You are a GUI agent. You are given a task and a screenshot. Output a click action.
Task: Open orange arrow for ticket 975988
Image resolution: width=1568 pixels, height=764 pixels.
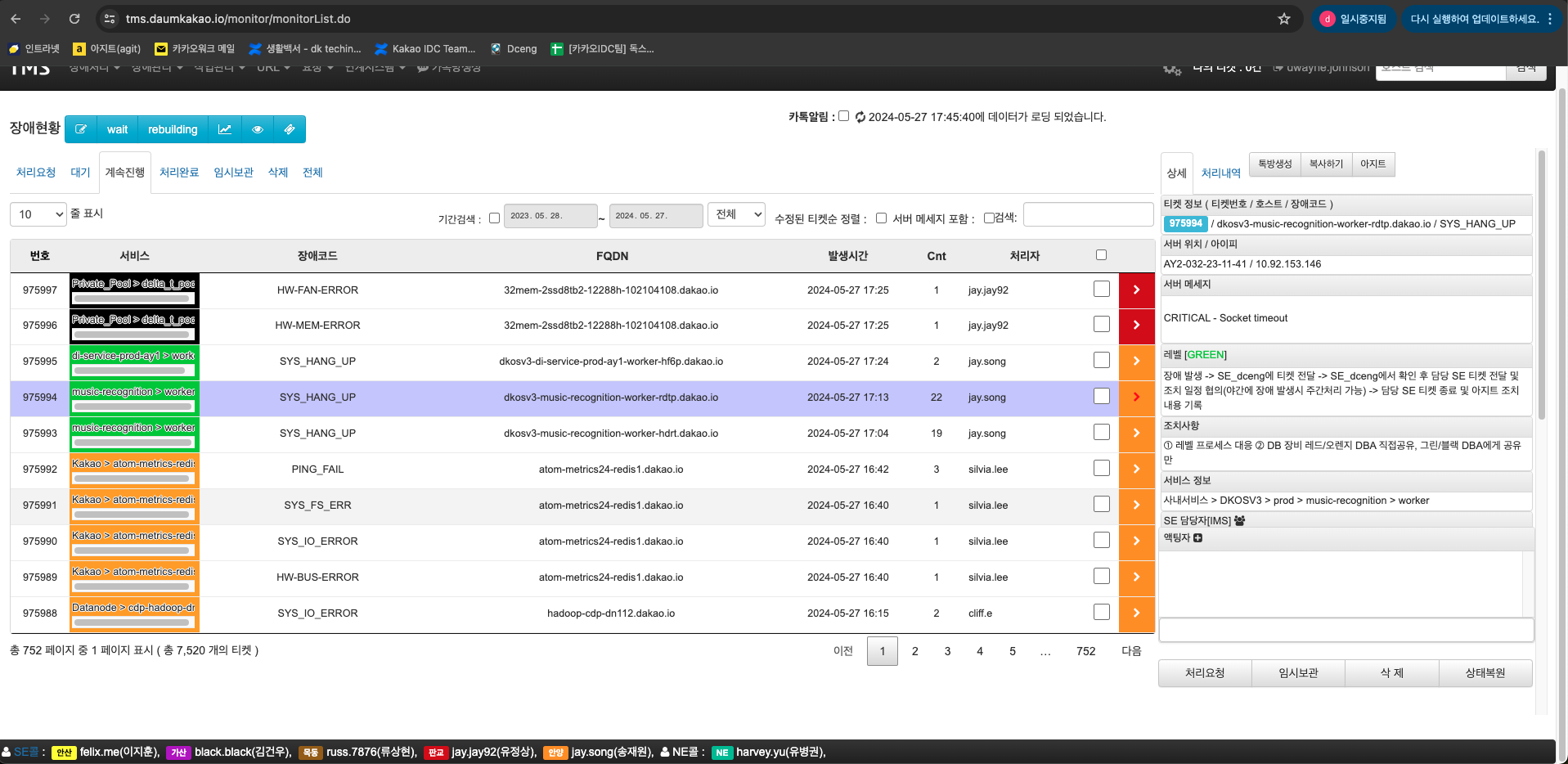point(1136,613)
